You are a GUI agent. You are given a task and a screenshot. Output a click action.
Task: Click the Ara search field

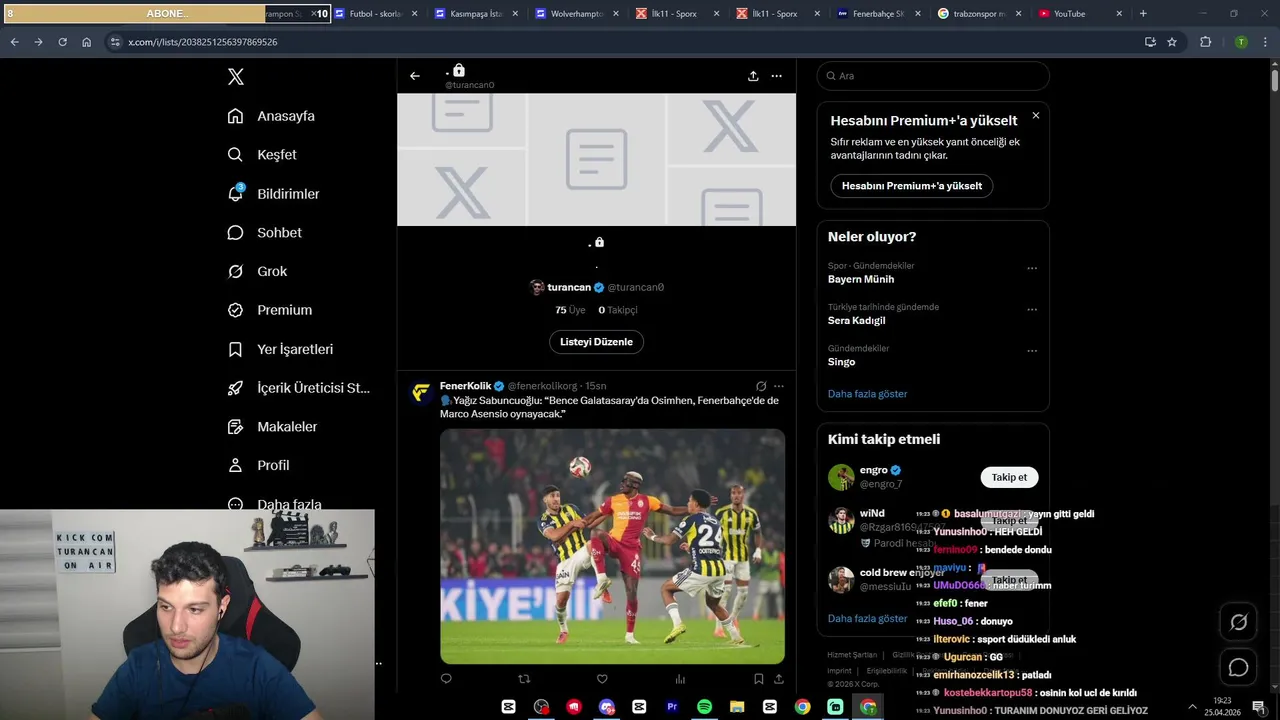(x=933, y=76)
